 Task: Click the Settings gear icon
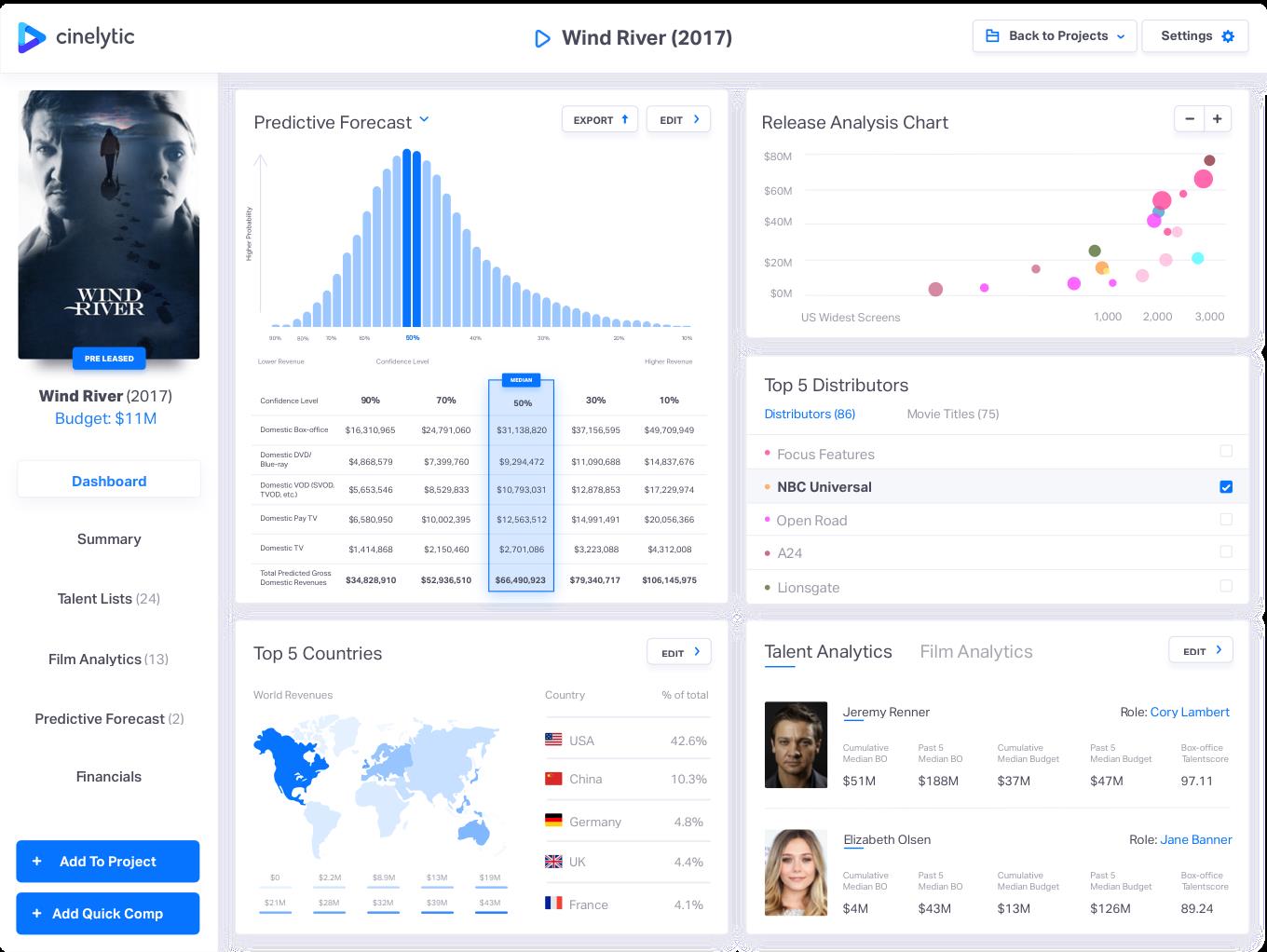coord(1228,36)
